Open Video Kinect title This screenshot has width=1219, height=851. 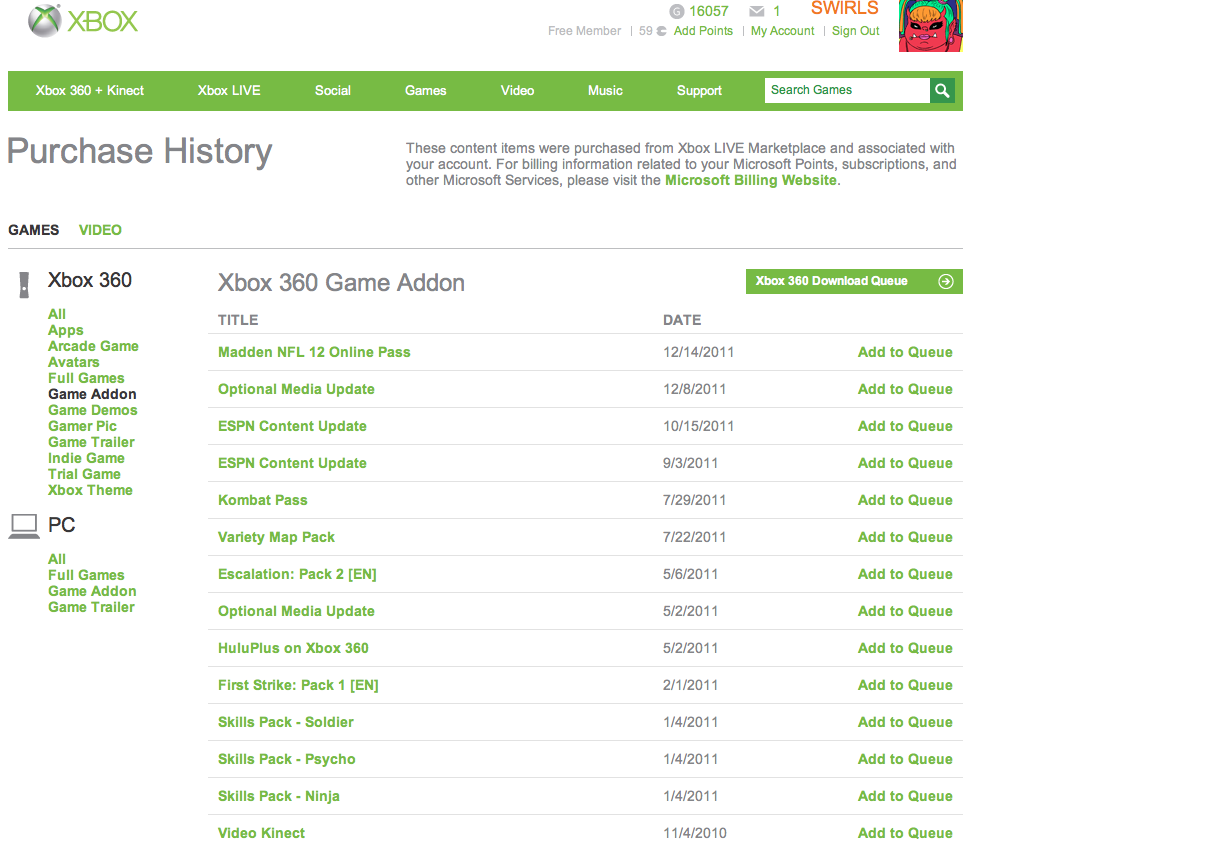[262, 833]
